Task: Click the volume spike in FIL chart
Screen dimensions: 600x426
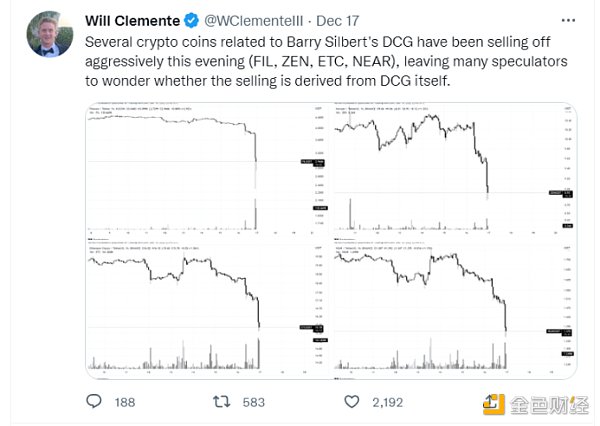Action: click(255, 214)
